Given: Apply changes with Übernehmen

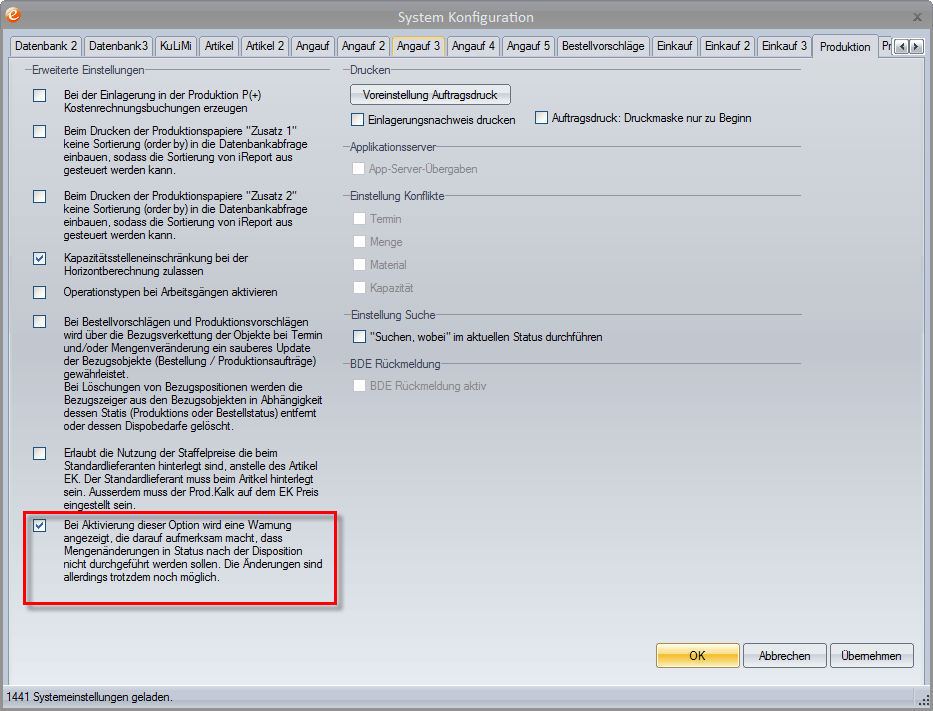Looking at the screenshot, I should pyautogui.click(x=871, y=656).
